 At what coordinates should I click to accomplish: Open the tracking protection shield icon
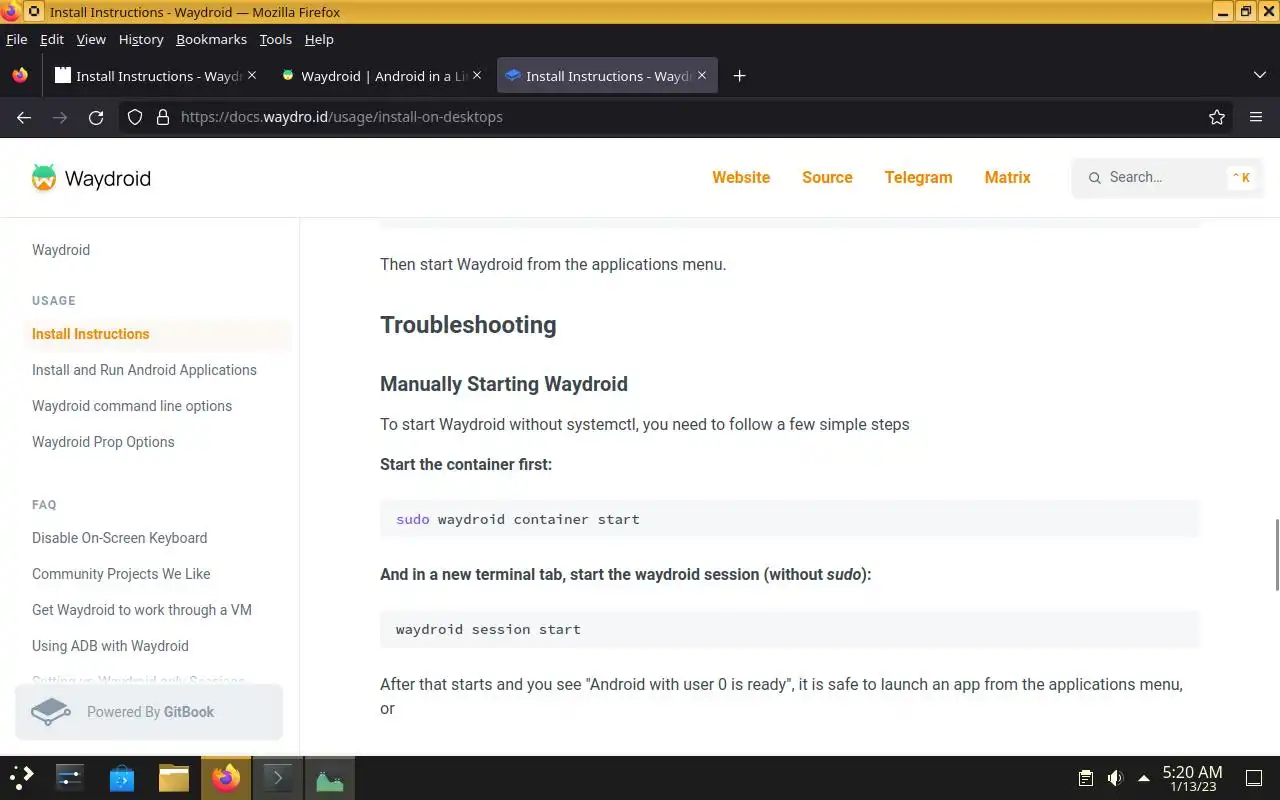point(136,117)
